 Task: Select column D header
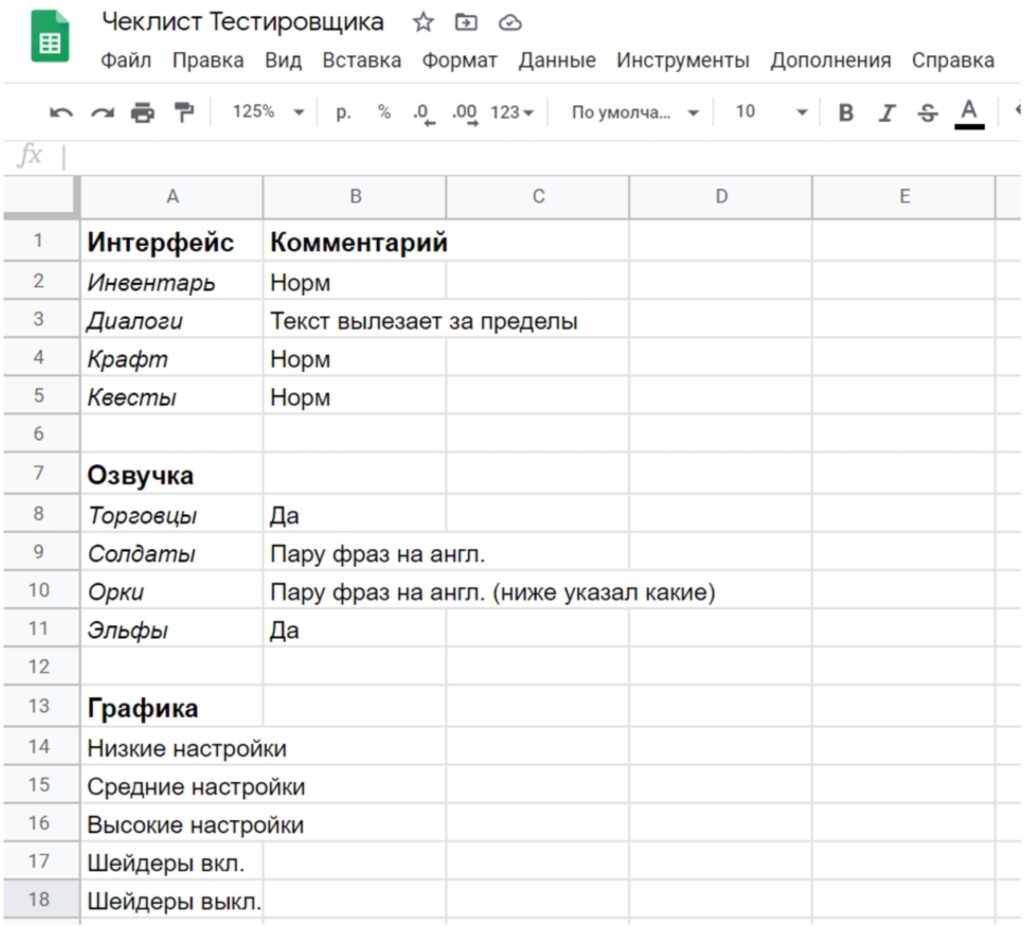click(x=721, y=196)
